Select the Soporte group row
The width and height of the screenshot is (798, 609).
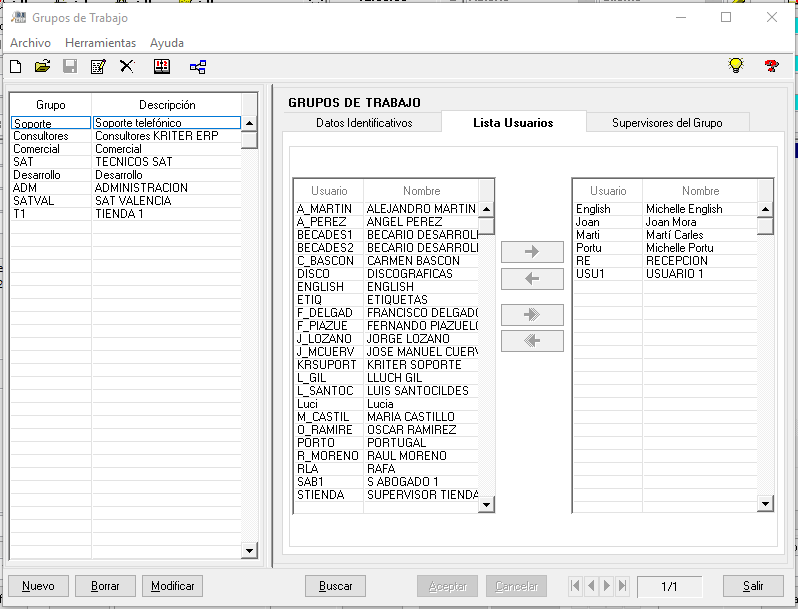coord(126,123)
